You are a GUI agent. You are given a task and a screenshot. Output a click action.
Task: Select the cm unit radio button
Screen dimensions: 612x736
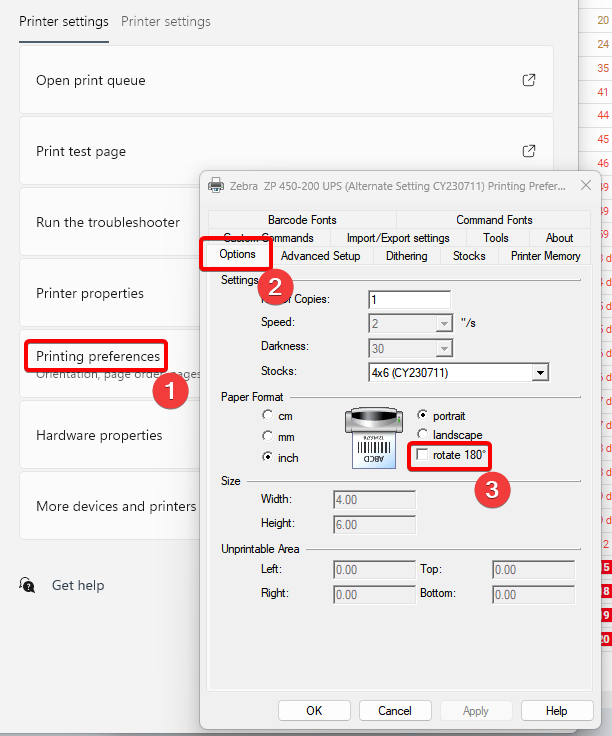coord(267,416)
